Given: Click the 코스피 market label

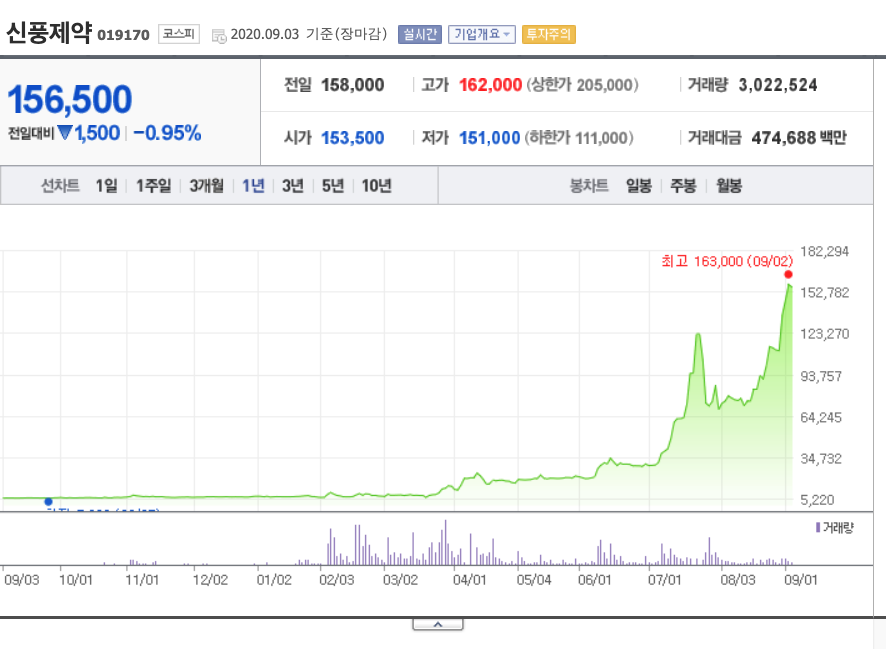Looking at the screenshot, I should (x=179, y=34).
